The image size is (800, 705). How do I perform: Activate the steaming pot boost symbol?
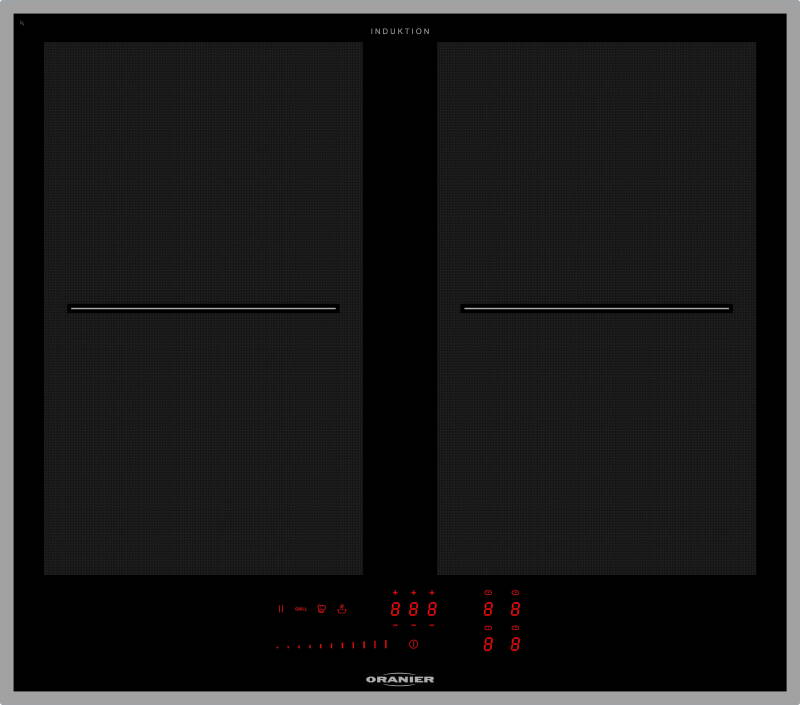(342, 609)
